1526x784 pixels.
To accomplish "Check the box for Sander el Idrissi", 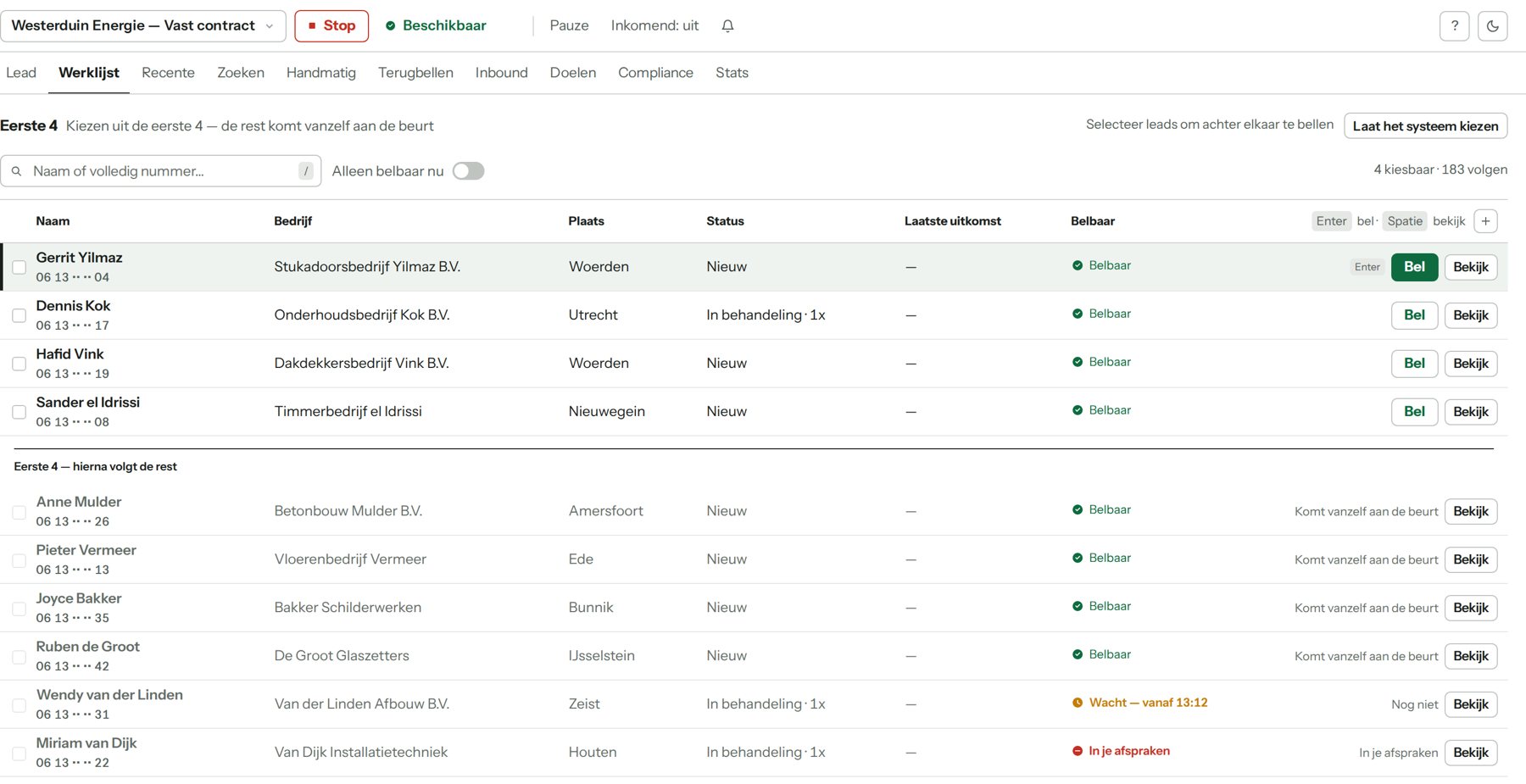I will point(19,412).
